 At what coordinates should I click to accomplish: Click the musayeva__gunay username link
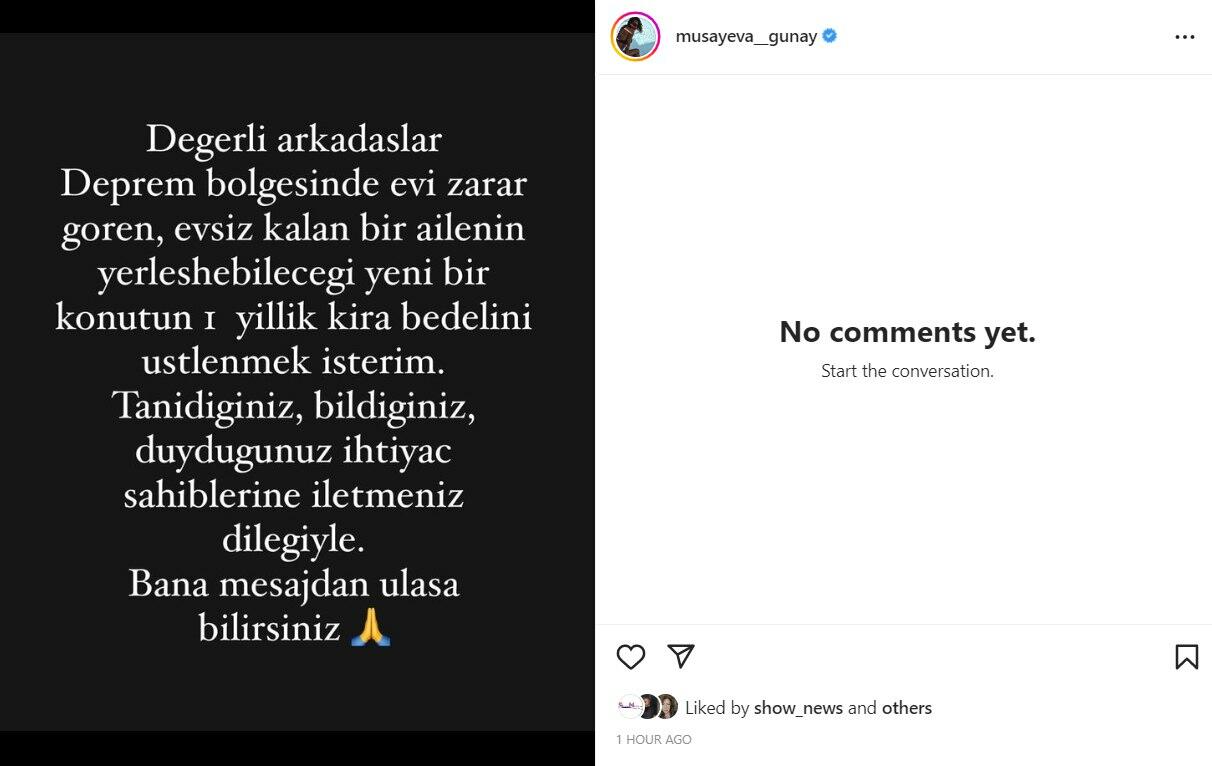(746, 37)
